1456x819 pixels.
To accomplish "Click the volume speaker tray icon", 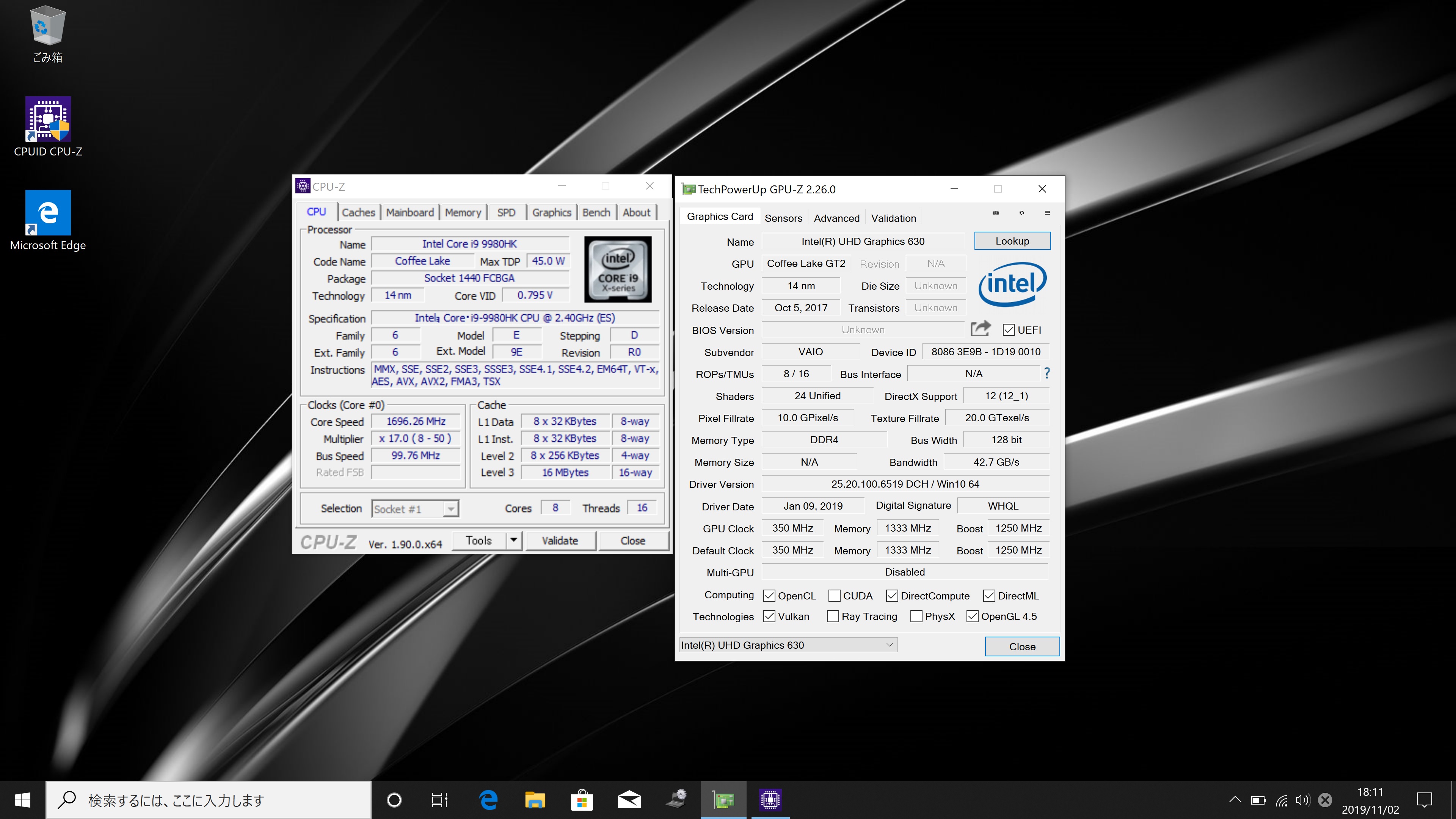I will point(1302,800).
